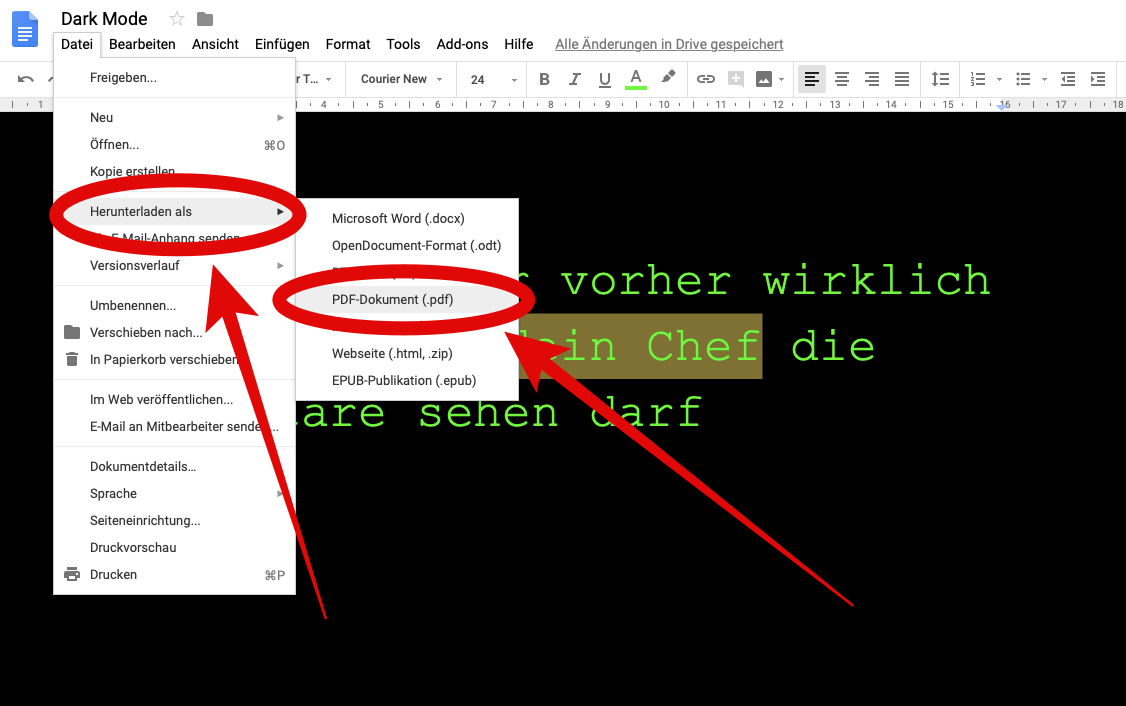Expand the insert image dropdown arrow

pyautogui.click(x=781, y=80)
